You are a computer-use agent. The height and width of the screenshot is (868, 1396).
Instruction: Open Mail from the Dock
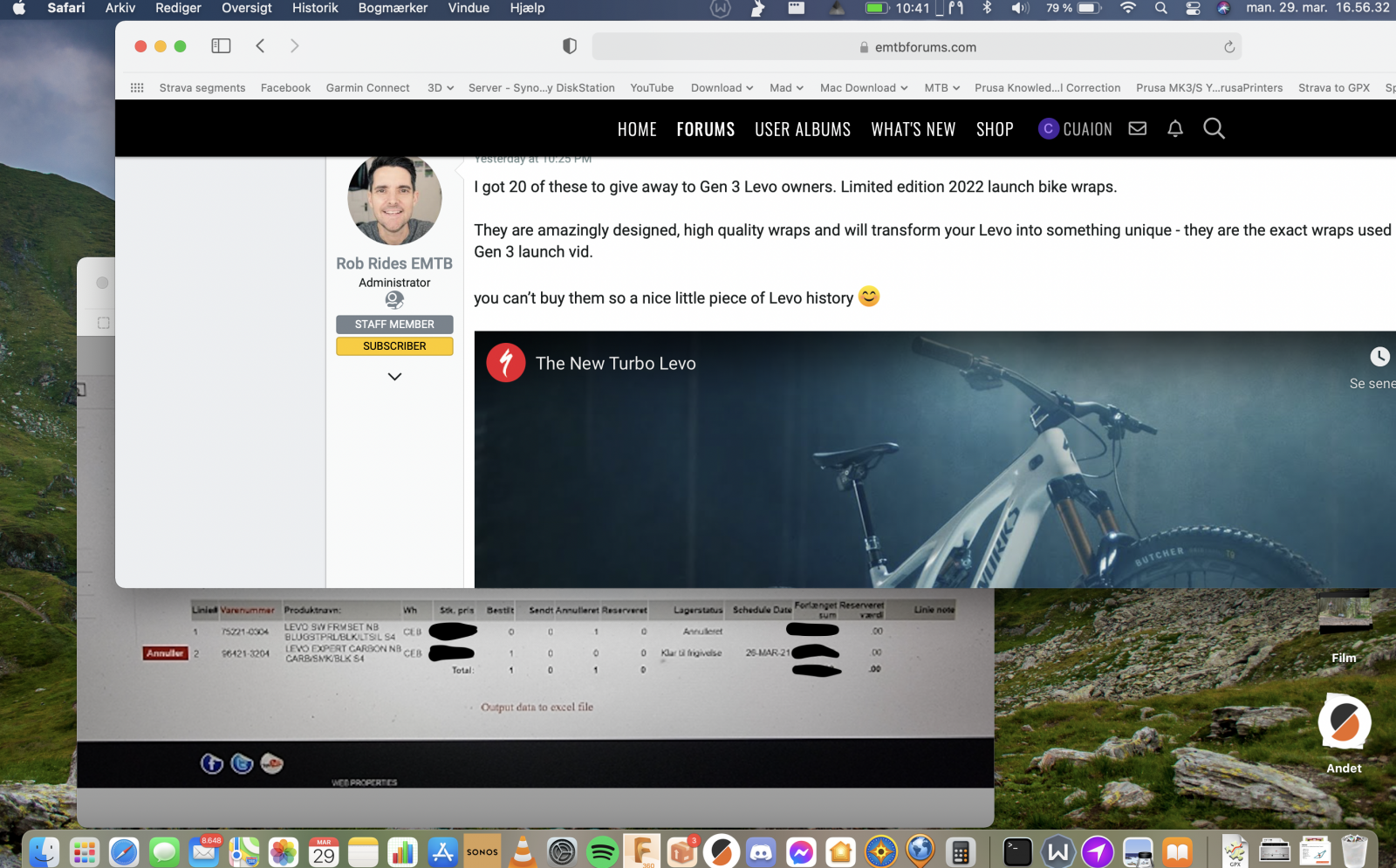pos(204,851)
